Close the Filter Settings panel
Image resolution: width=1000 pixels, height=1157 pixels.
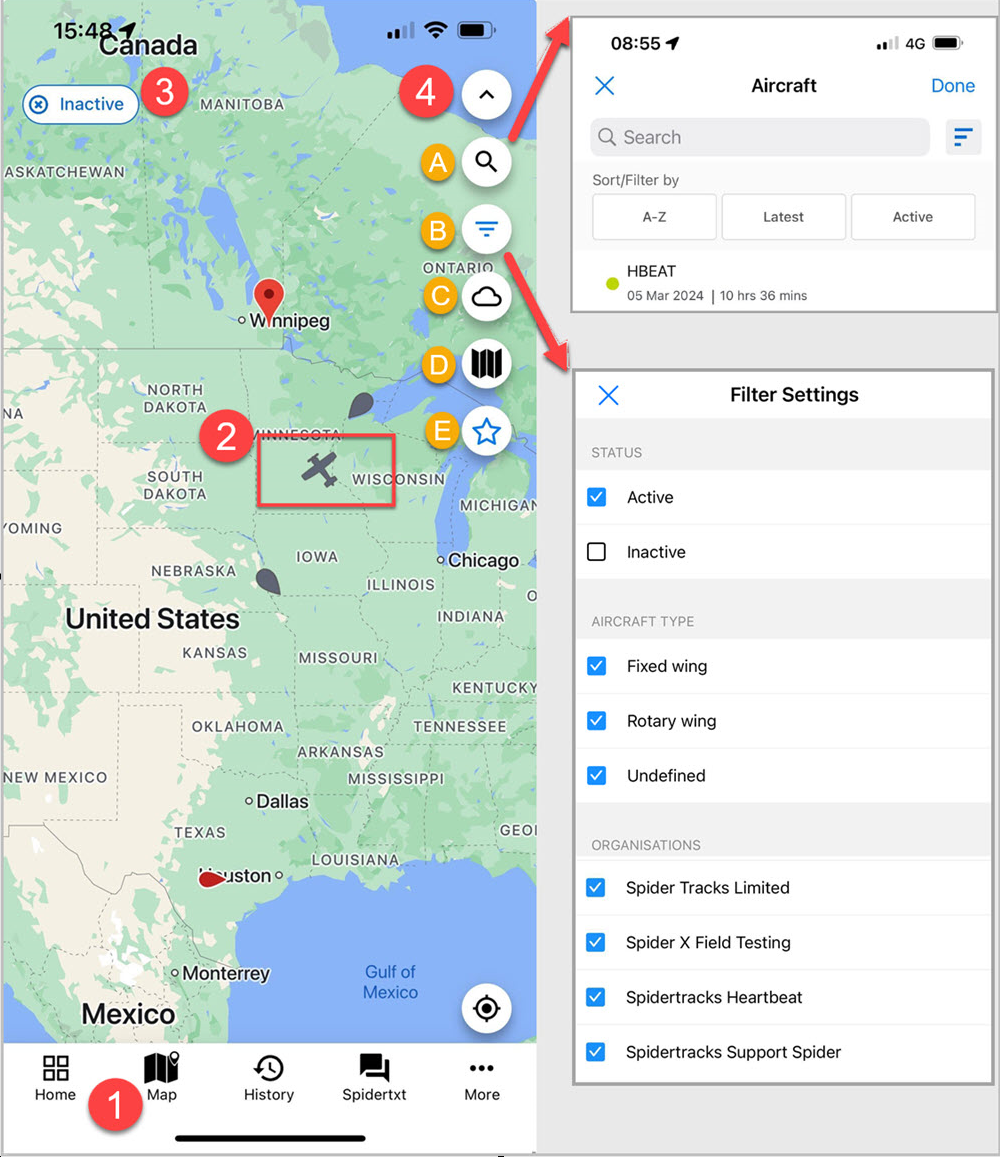(608, 396)
